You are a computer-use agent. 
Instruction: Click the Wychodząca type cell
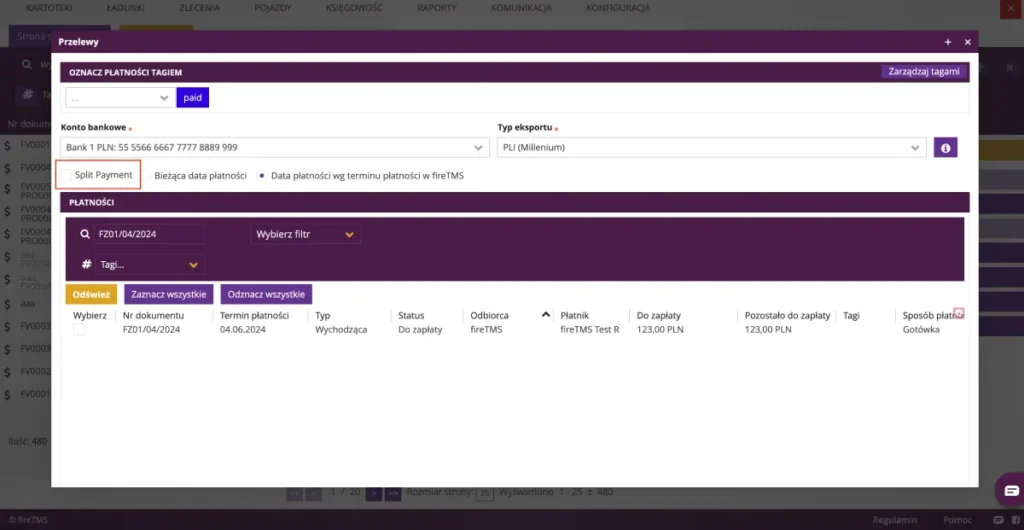pos(341,330)
